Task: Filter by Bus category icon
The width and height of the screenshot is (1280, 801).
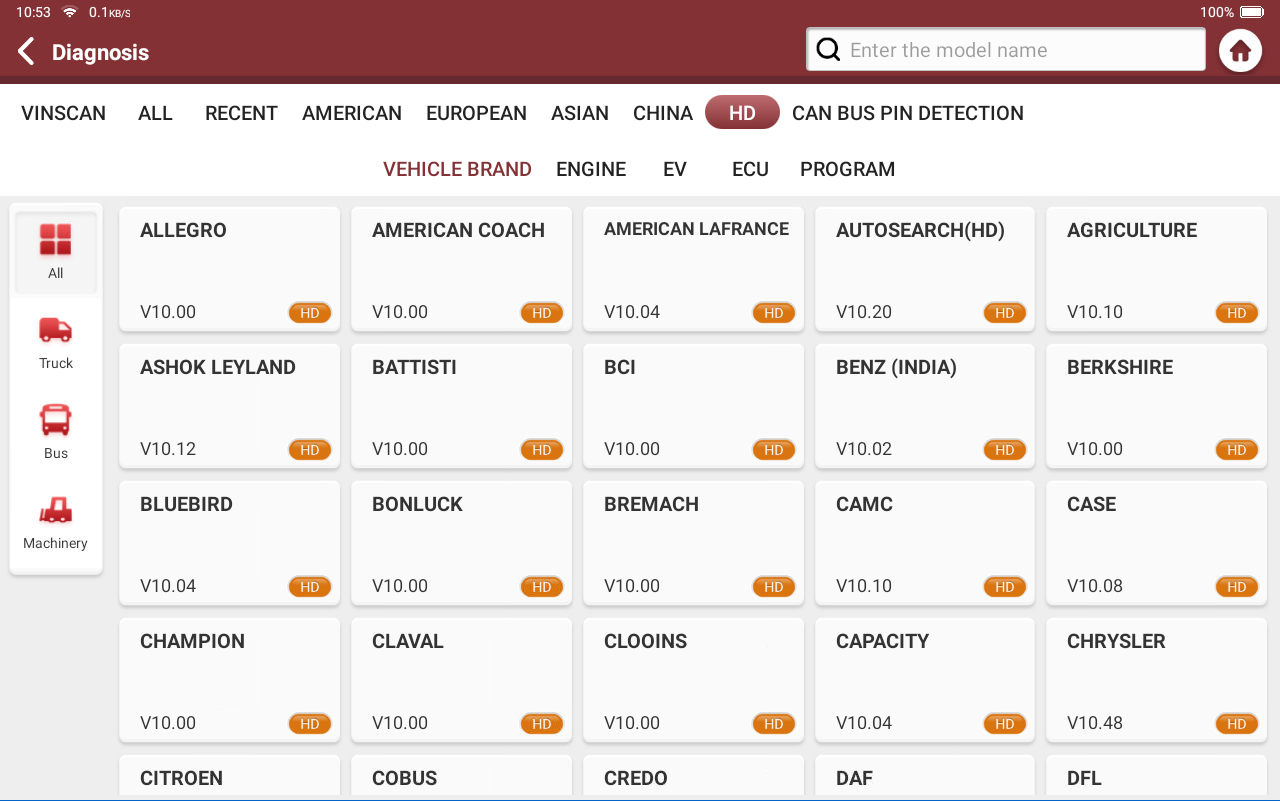Action: click(x=56, y=432)
